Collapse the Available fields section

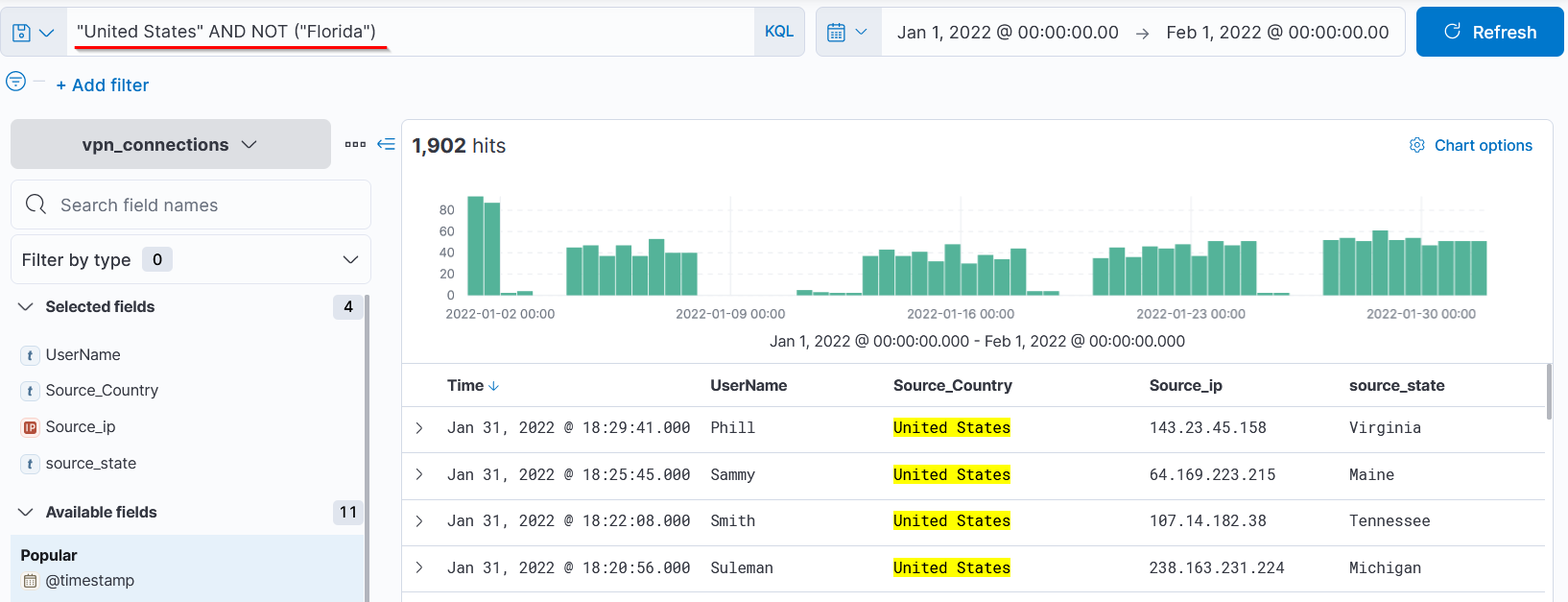tap(26, 513)
